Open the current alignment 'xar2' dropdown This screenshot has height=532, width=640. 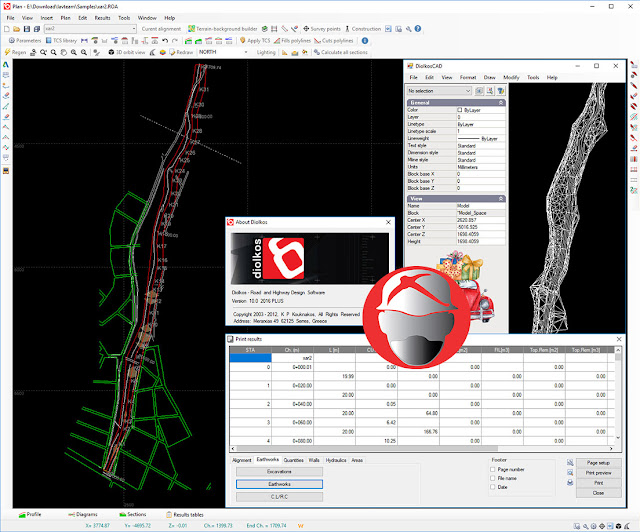coord(90,29)
